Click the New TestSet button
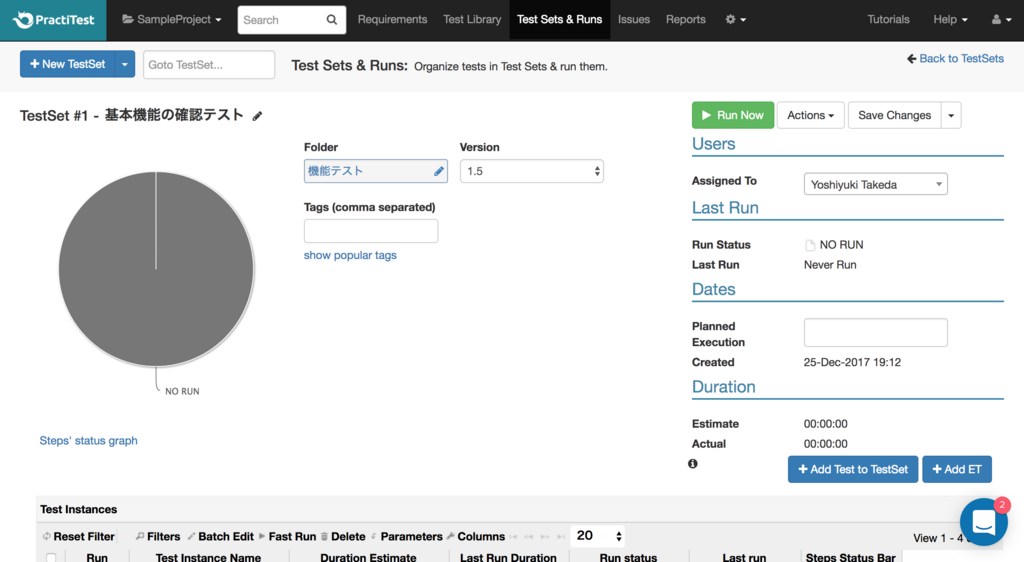 pos(67,64)
